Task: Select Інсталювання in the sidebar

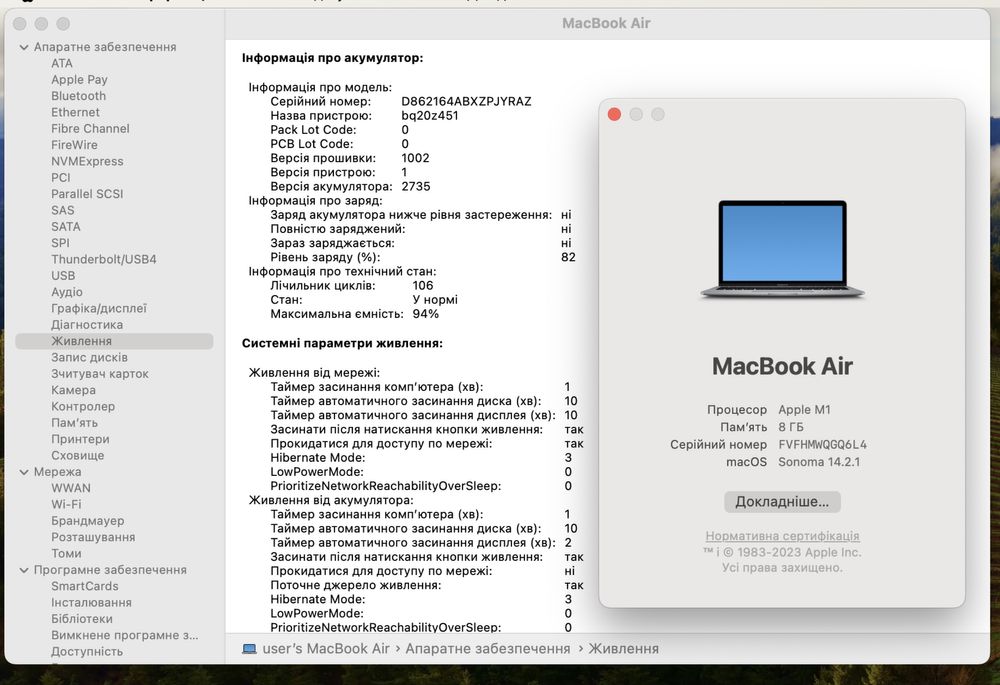Action: coord(91,603)
